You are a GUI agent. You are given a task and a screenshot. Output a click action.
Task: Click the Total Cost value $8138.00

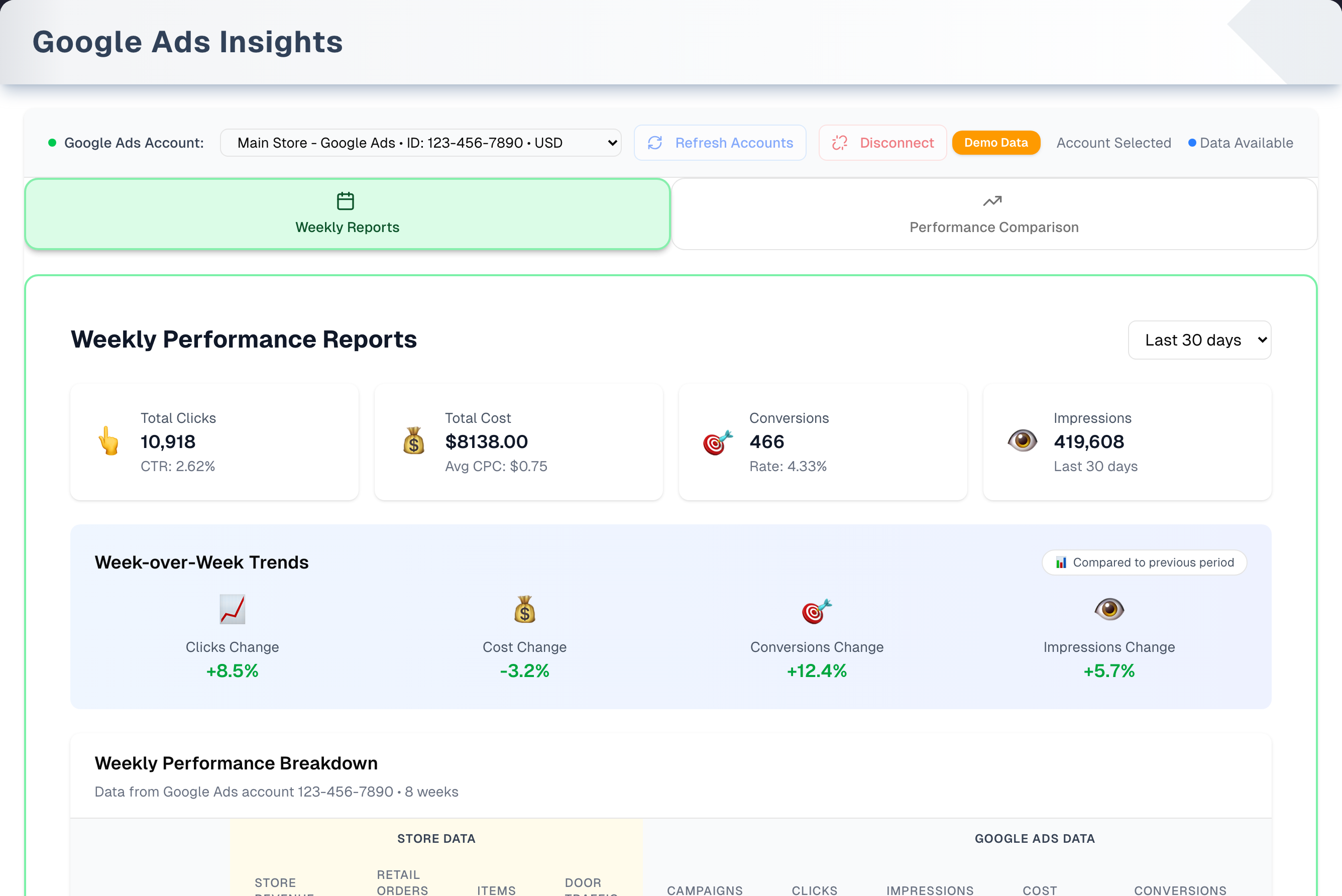pyautogui.click(x=486, y=441)
